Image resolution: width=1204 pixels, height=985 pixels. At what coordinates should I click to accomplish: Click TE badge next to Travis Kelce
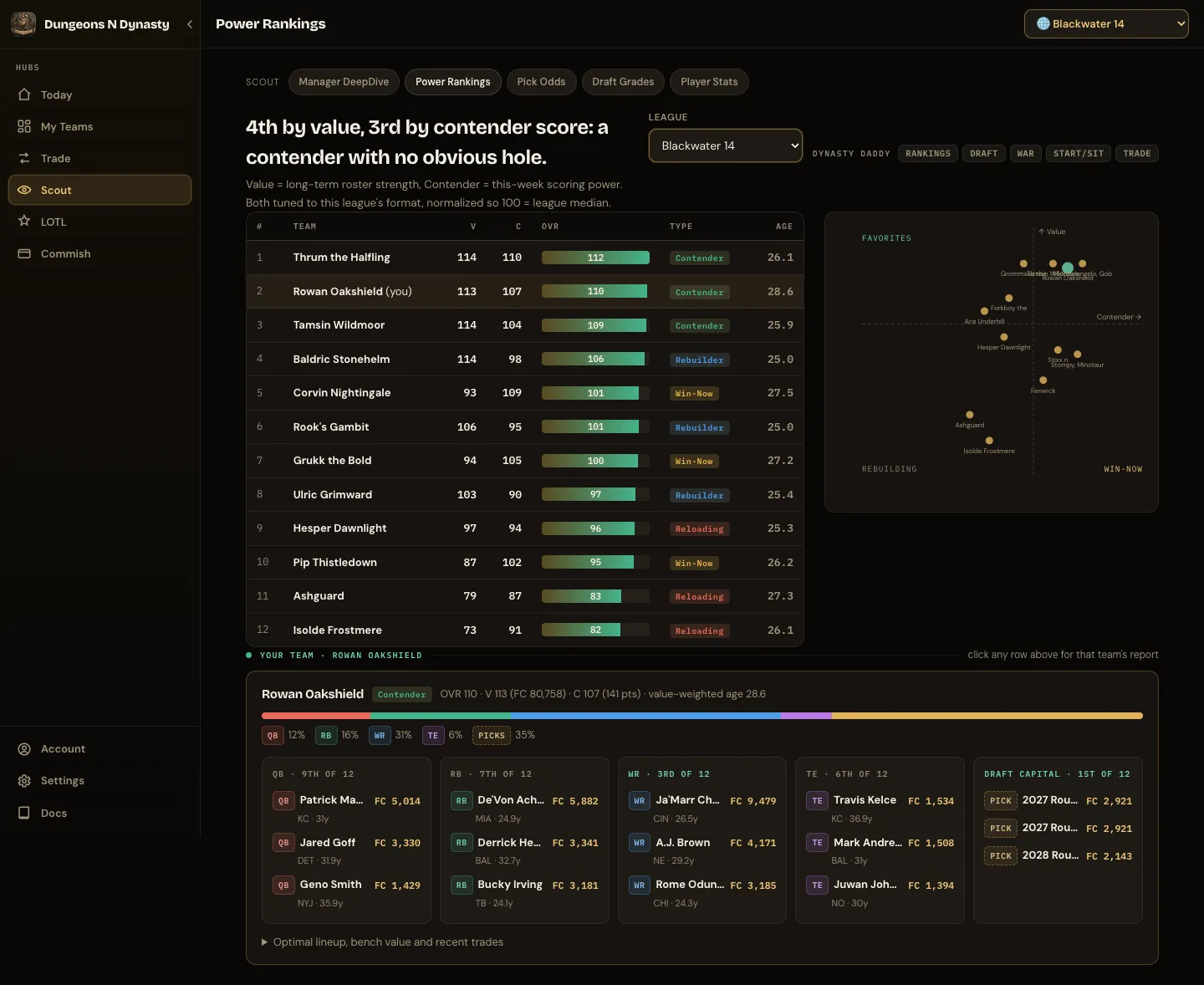(x=817, y=801)
